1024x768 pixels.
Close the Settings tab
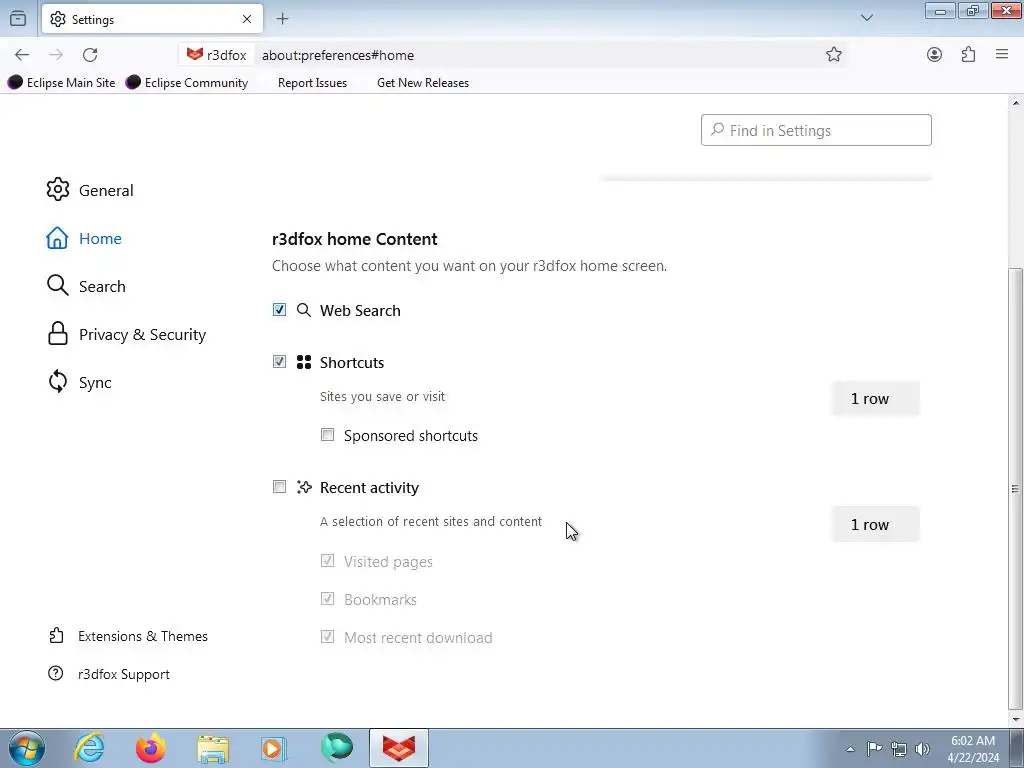pos(247,19)
